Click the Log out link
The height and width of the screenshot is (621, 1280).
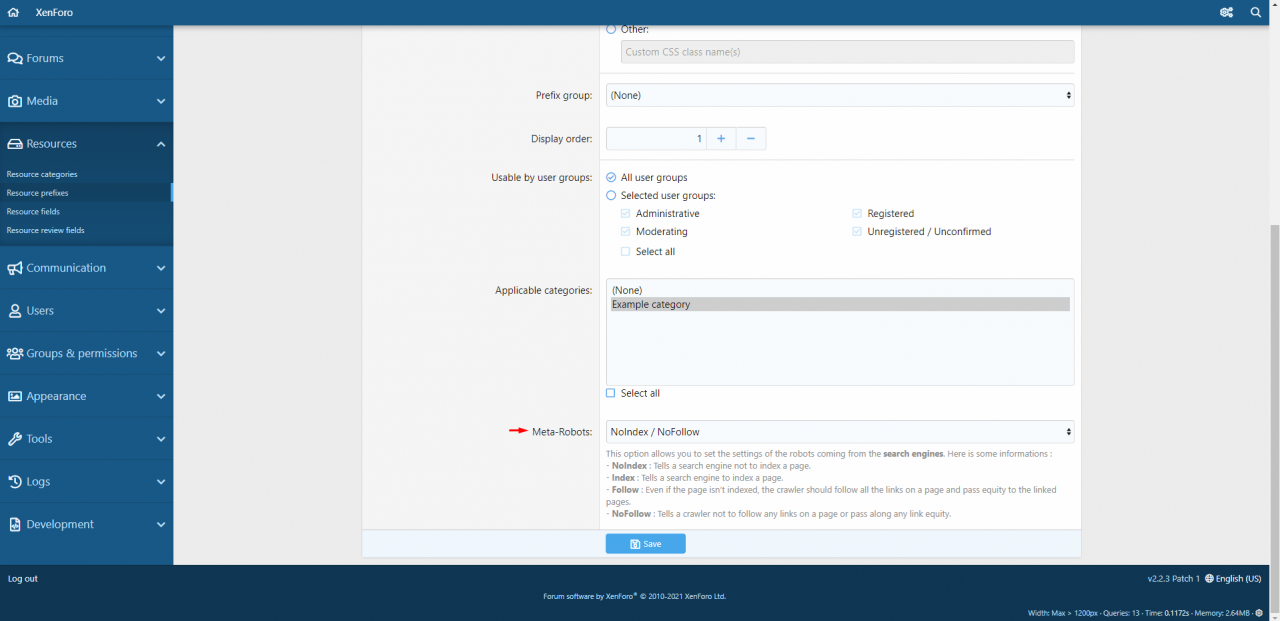[23, 579]
